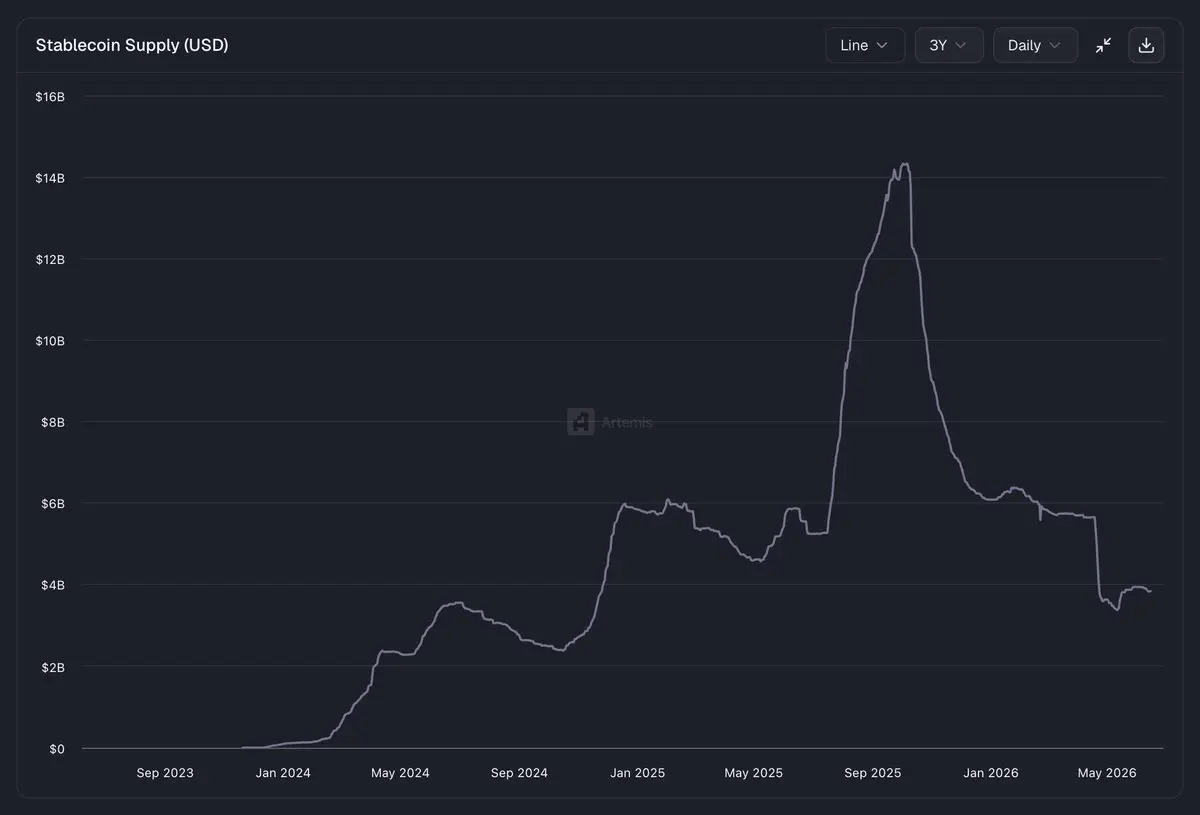Click the Sep 2023 x-axis label
This screenshot has height=815, width=1200.
(x=165, y=773)
